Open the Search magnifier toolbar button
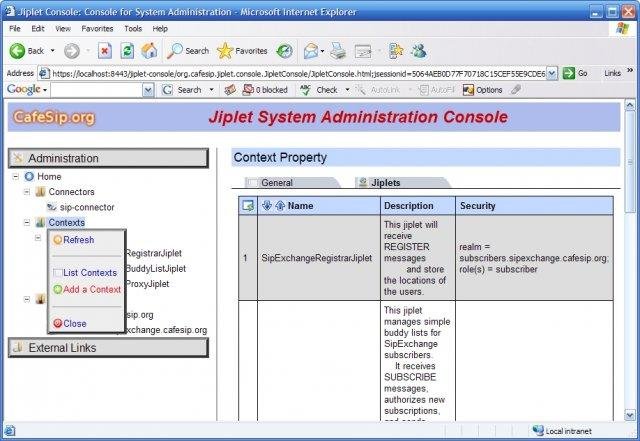Viewport: 640px width, 441px height. pos(188,51)
